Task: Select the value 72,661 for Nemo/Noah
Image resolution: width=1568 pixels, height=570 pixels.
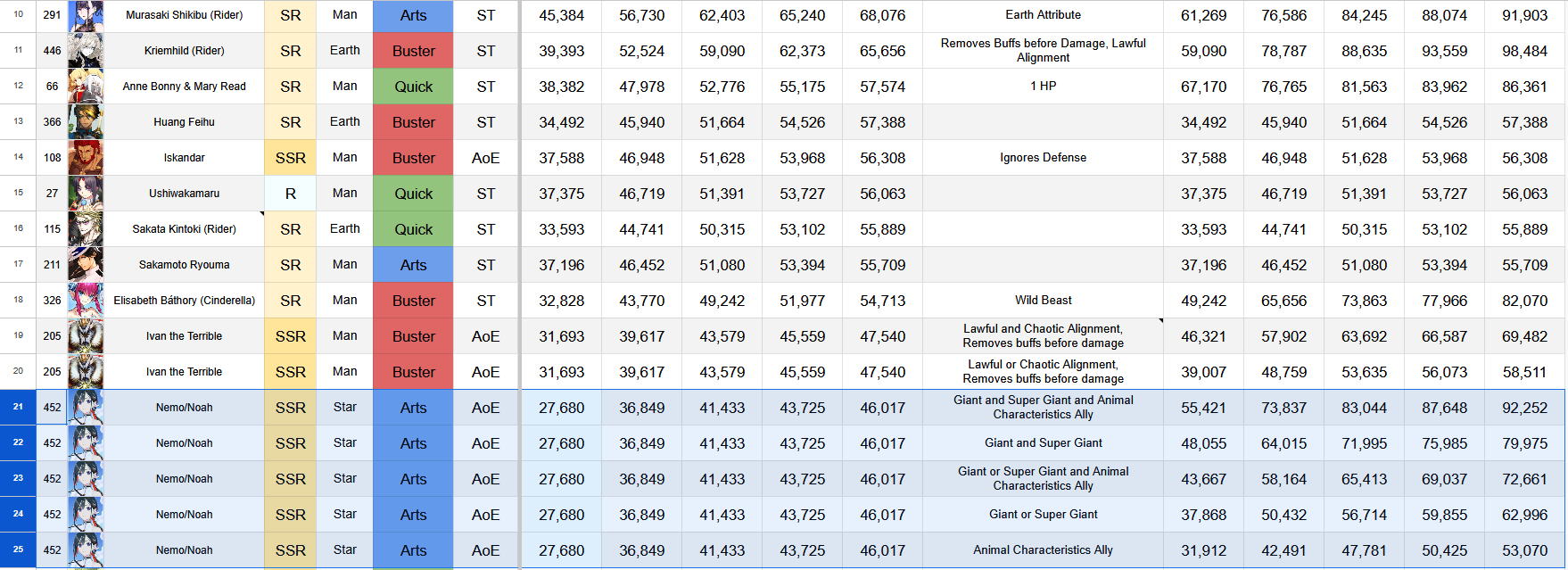Action: tap(1525, 479)
